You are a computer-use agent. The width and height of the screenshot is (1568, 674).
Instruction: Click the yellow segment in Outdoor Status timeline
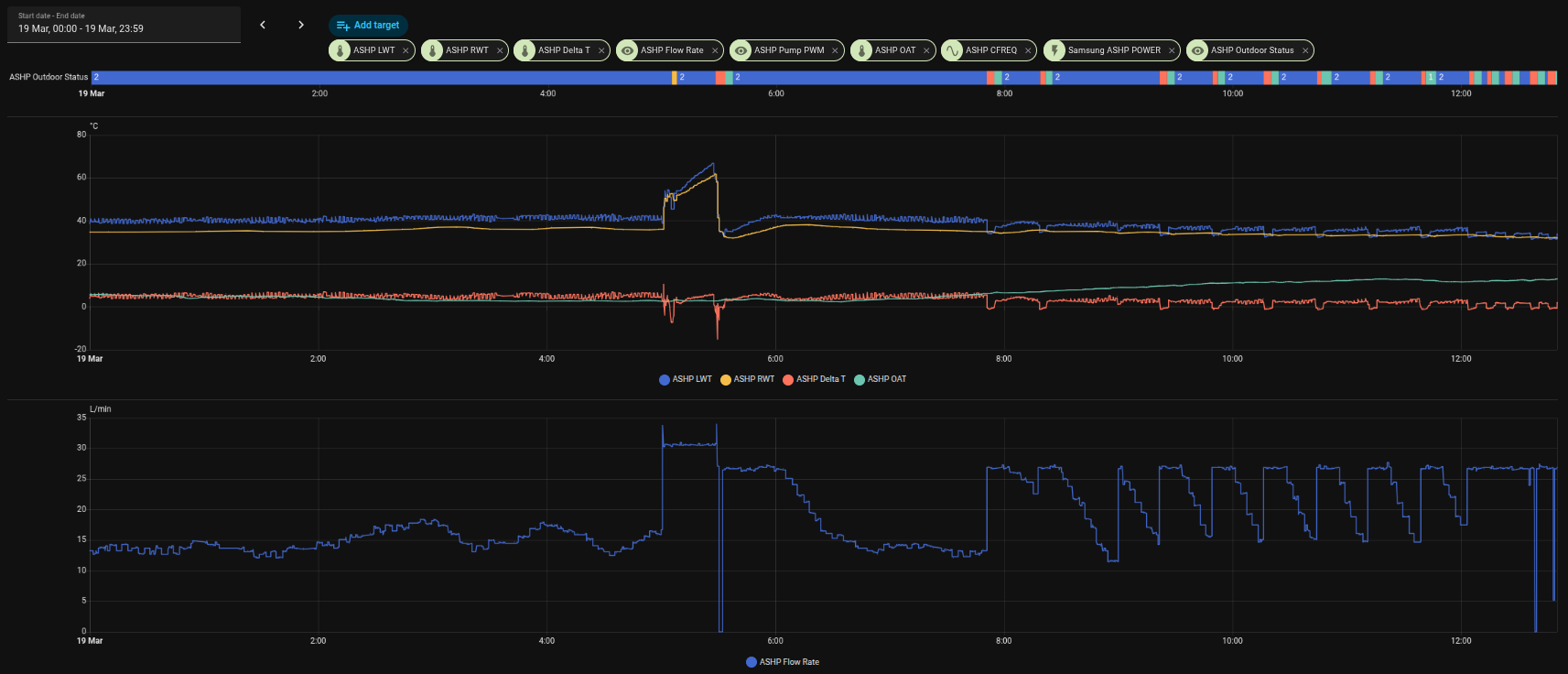click(x=675, y=78)
